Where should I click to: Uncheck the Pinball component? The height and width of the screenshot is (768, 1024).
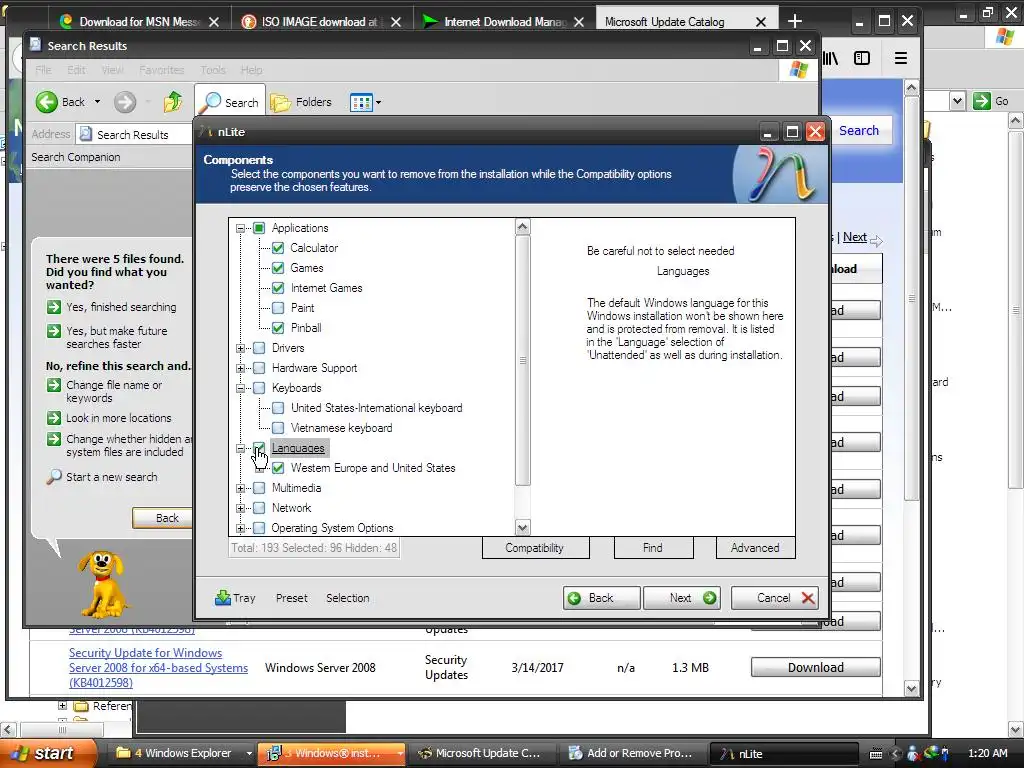click(x=278, y=328)
